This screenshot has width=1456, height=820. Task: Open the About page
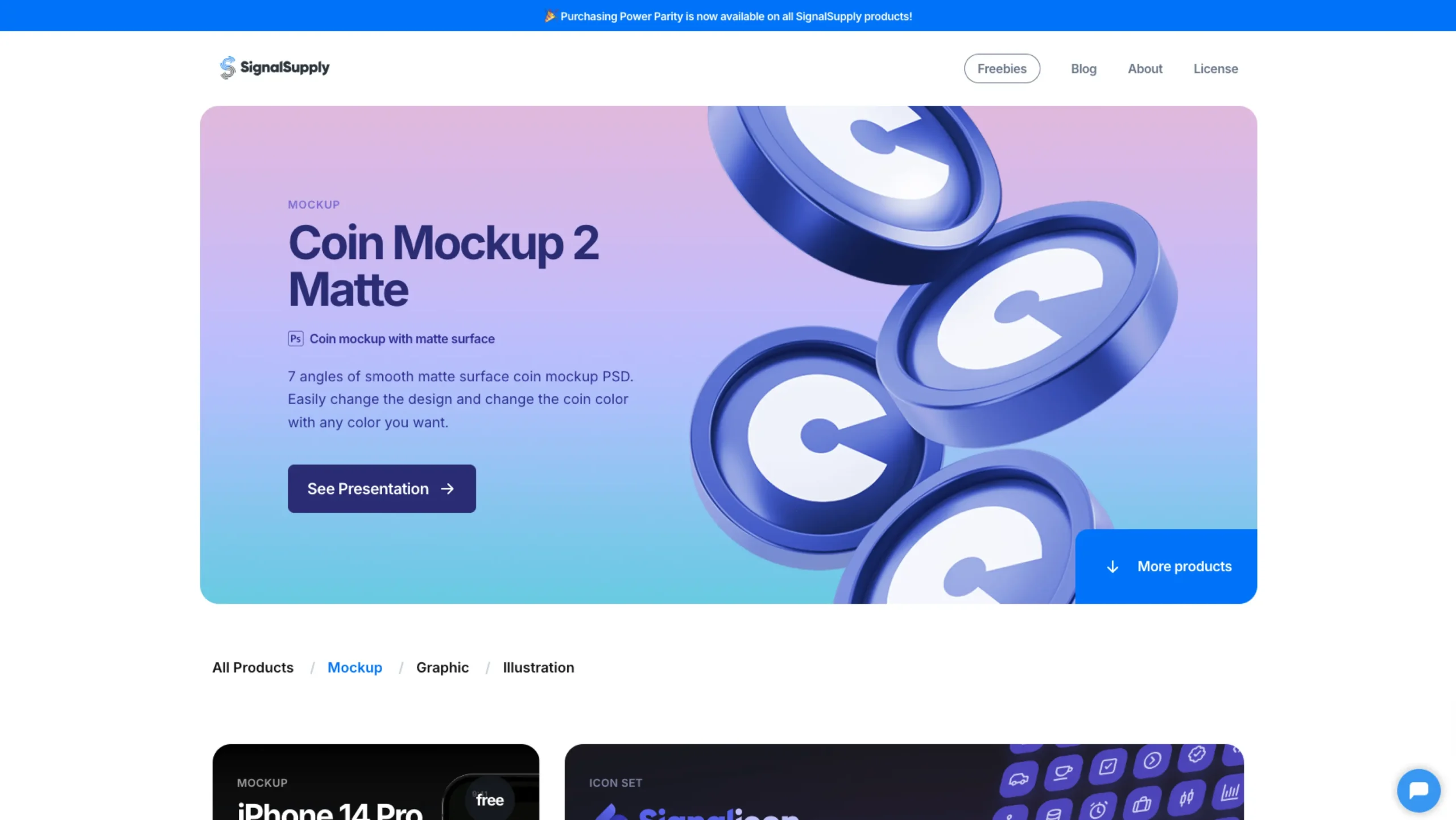1145,68
